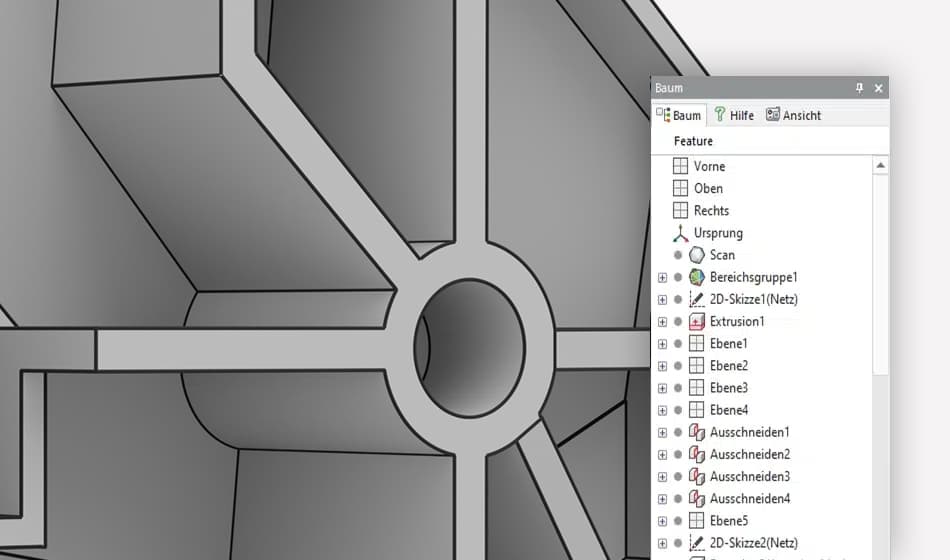Click the Ebene4 plane icon

[x=697, y=410]
